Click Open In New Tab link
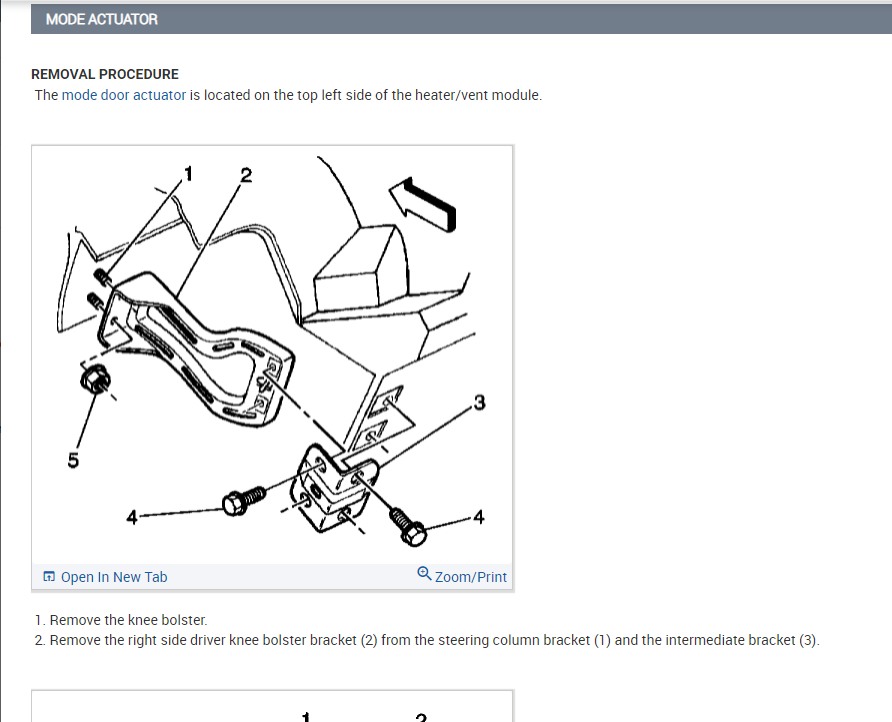 [x=114, y=577]
